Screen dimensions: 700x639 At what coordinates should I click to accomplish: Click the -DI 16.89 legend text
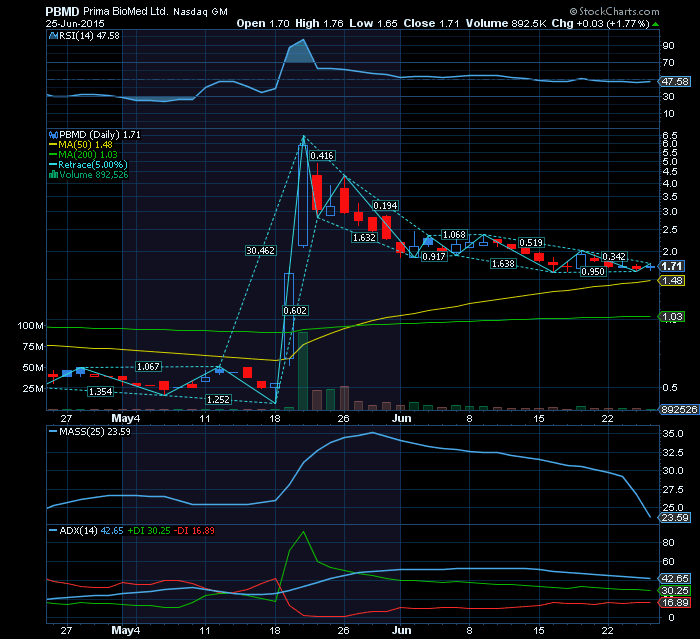click(194, 531)
